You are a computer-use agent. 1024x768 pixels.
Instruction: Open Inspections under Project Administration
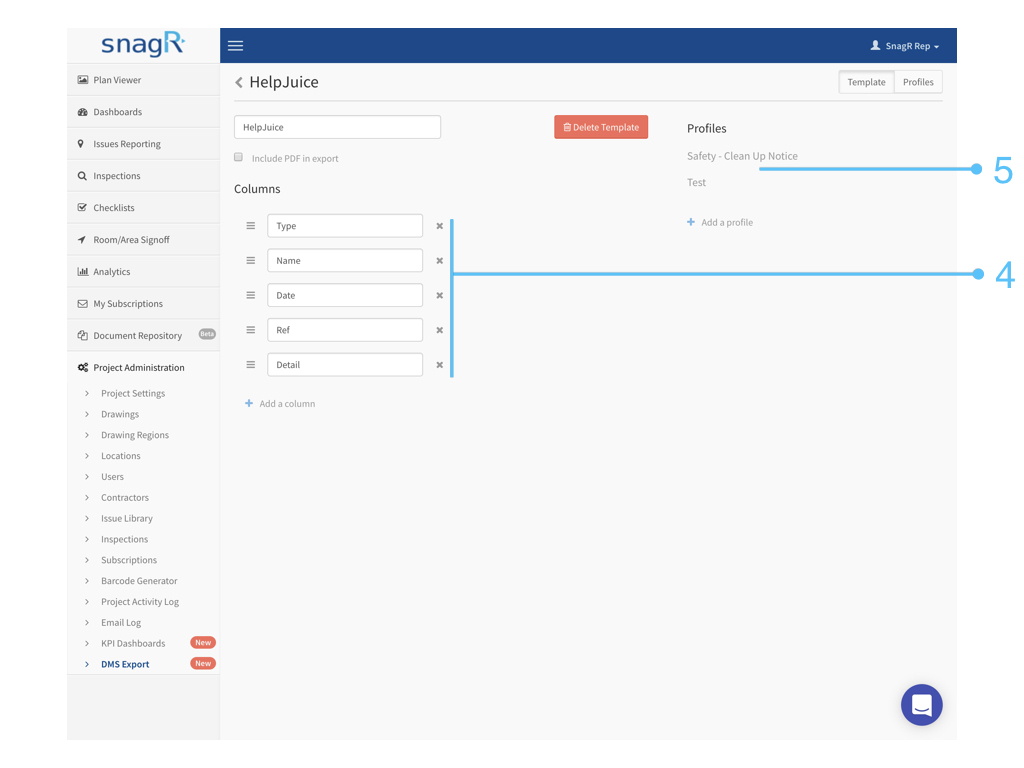(x=124, y=539)
